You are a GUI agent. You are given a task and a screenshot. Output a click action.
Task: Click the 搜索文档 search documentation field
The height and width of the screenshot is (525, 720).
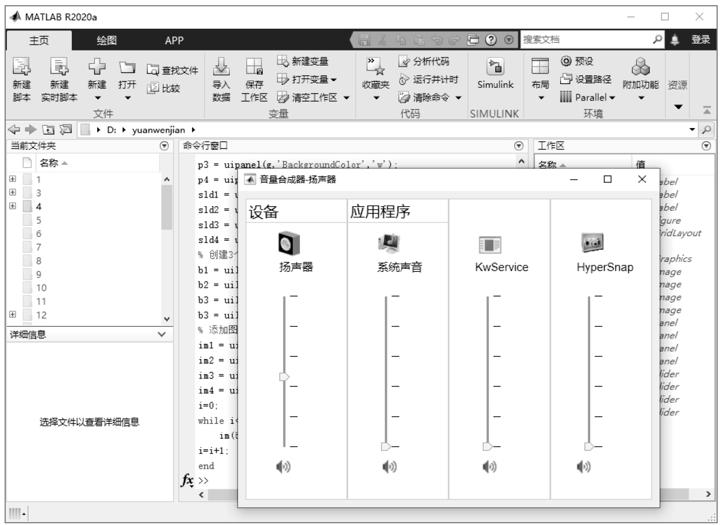point(587,40)
